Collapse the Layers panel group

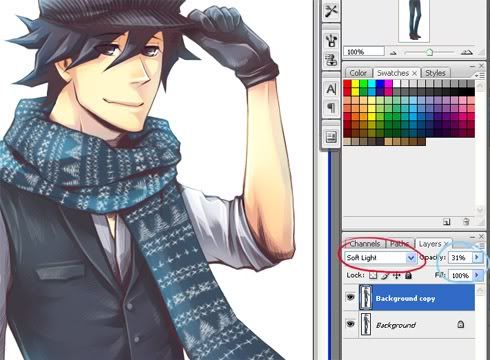click(x=472, y=237)
